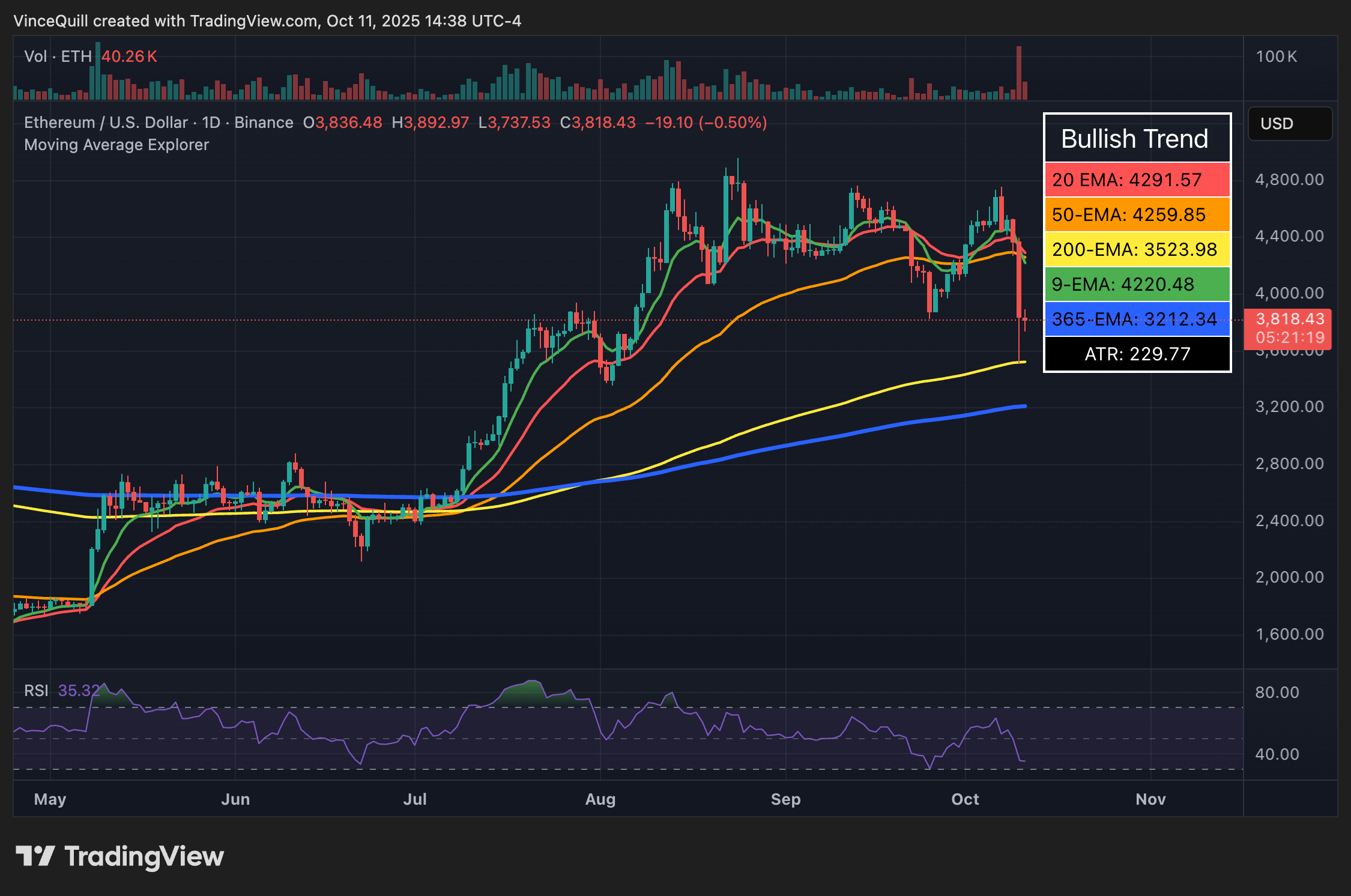Open the USD currency selector
This screenshot has width=1351, height=896.
1289,124
